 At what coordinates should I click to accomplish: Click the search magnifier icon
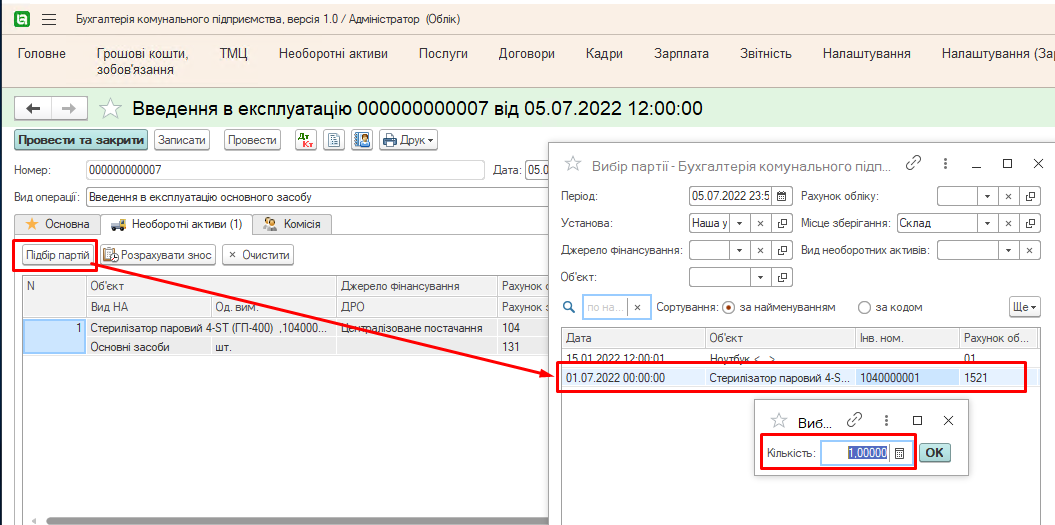(x=570, y=307)
